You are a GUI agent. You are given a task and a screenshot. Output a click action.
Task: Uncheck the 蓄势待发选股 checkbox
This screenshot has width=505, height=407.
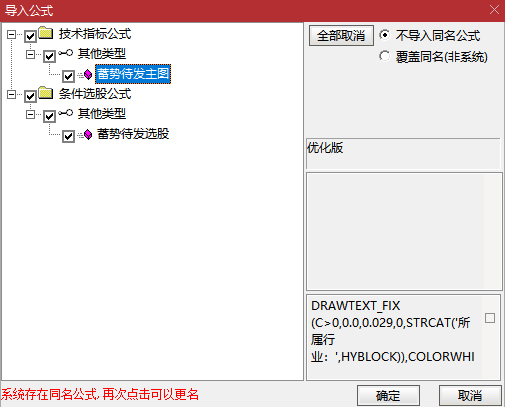(68, 136)
